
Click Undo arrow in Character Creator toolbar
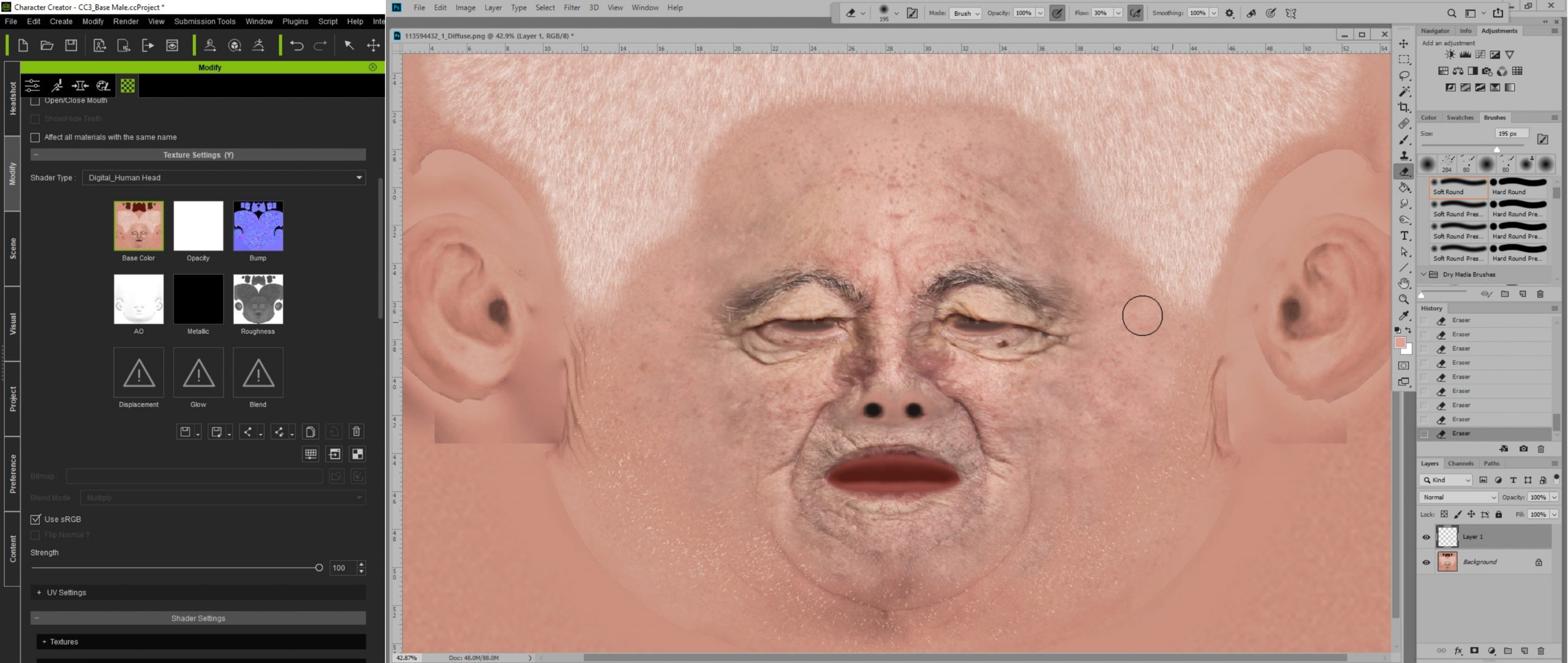(296, 45)
